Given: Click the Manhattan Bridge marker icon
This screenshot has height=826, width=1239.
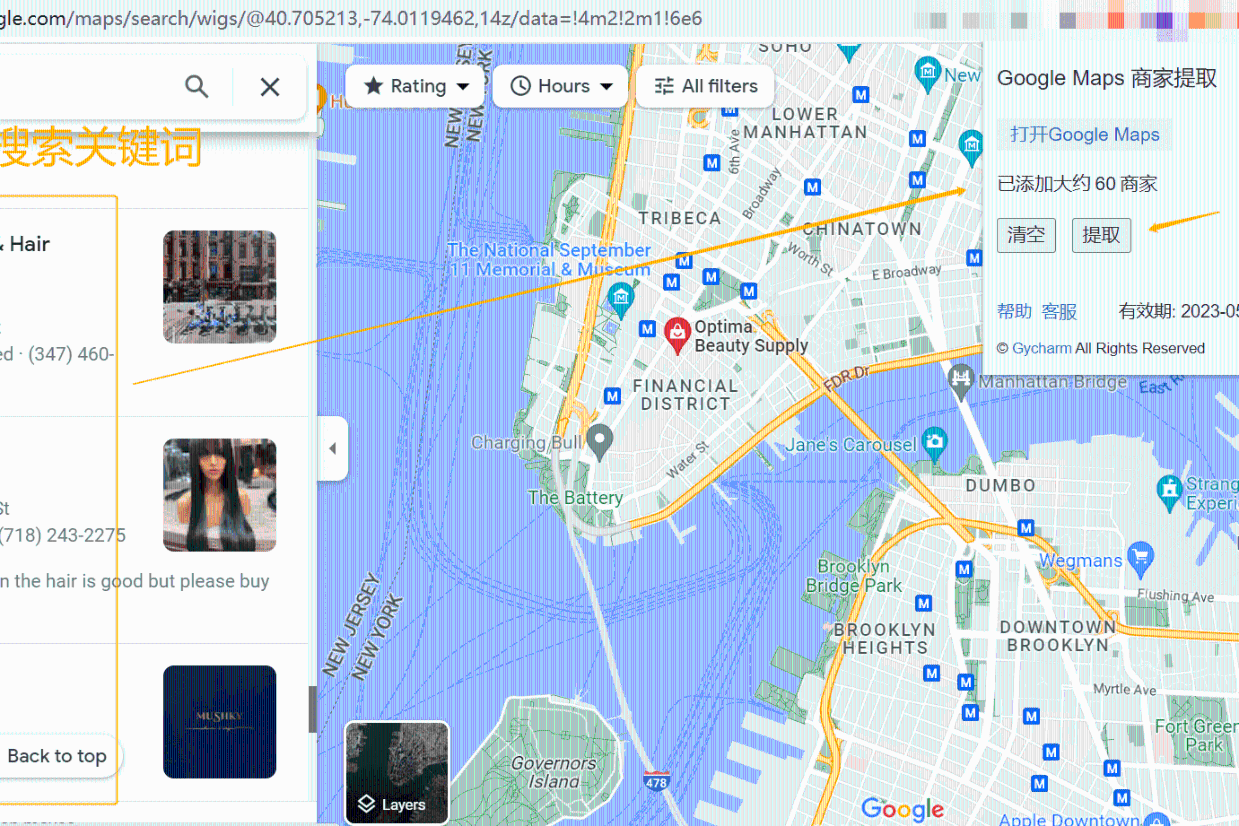Looking at the screenshot, I should (x=961, y=379).
